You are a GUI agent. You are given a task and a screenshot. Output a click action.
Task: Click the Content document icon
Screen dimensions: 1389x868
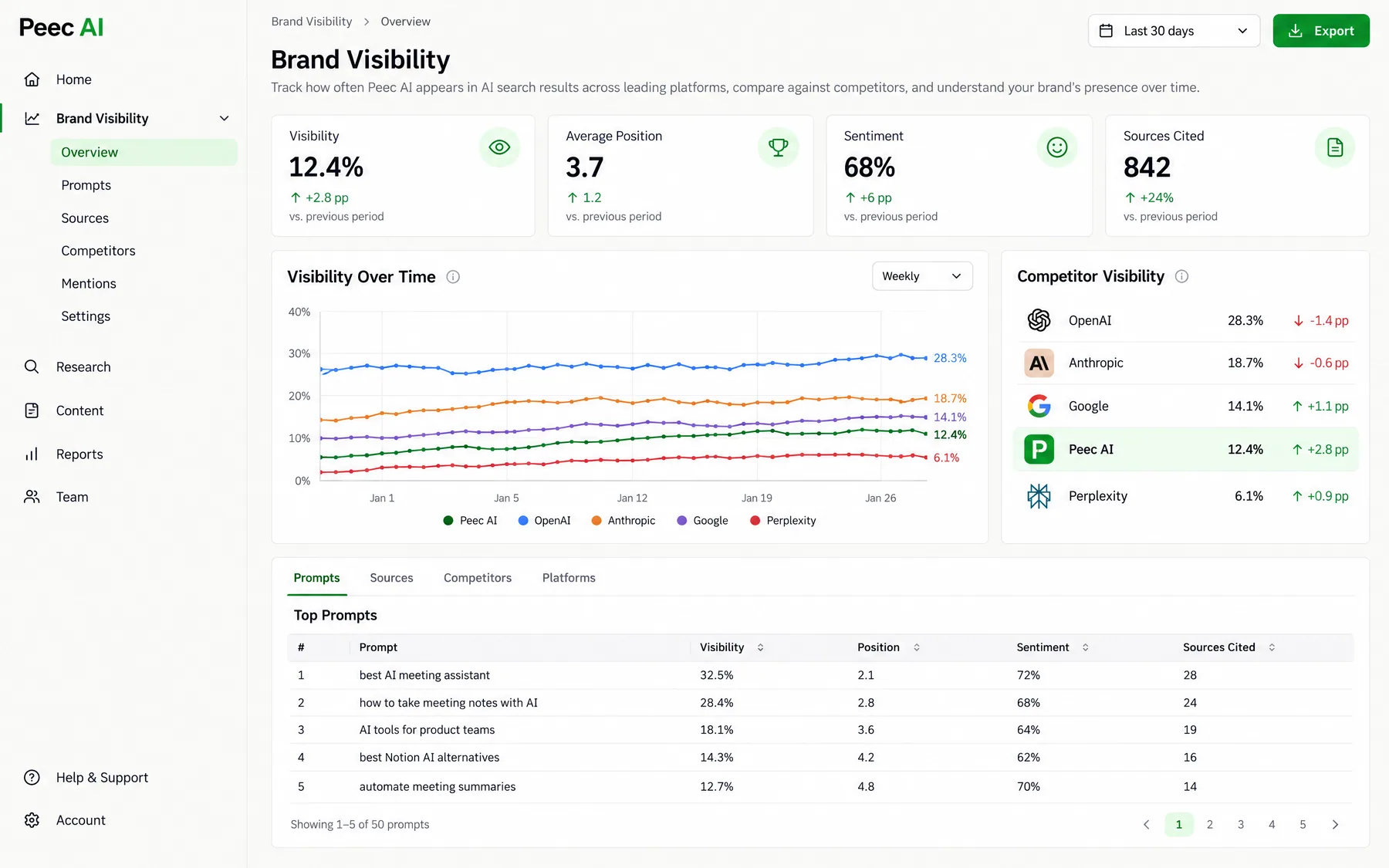coord(32,410)
